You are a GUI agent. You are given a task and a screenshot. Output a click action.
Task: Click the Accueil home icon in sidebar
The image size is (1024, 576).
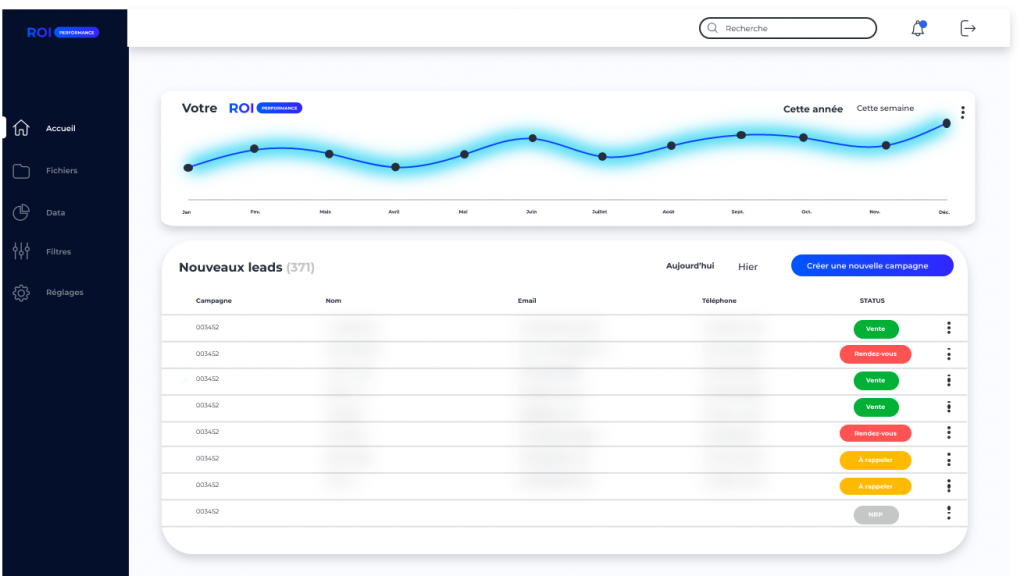pos(21,128)
